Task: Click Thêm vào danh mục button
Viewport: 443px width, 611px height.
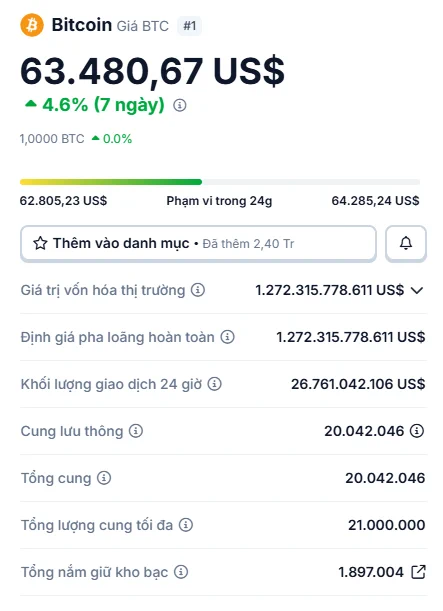Action: coord(198,243)
